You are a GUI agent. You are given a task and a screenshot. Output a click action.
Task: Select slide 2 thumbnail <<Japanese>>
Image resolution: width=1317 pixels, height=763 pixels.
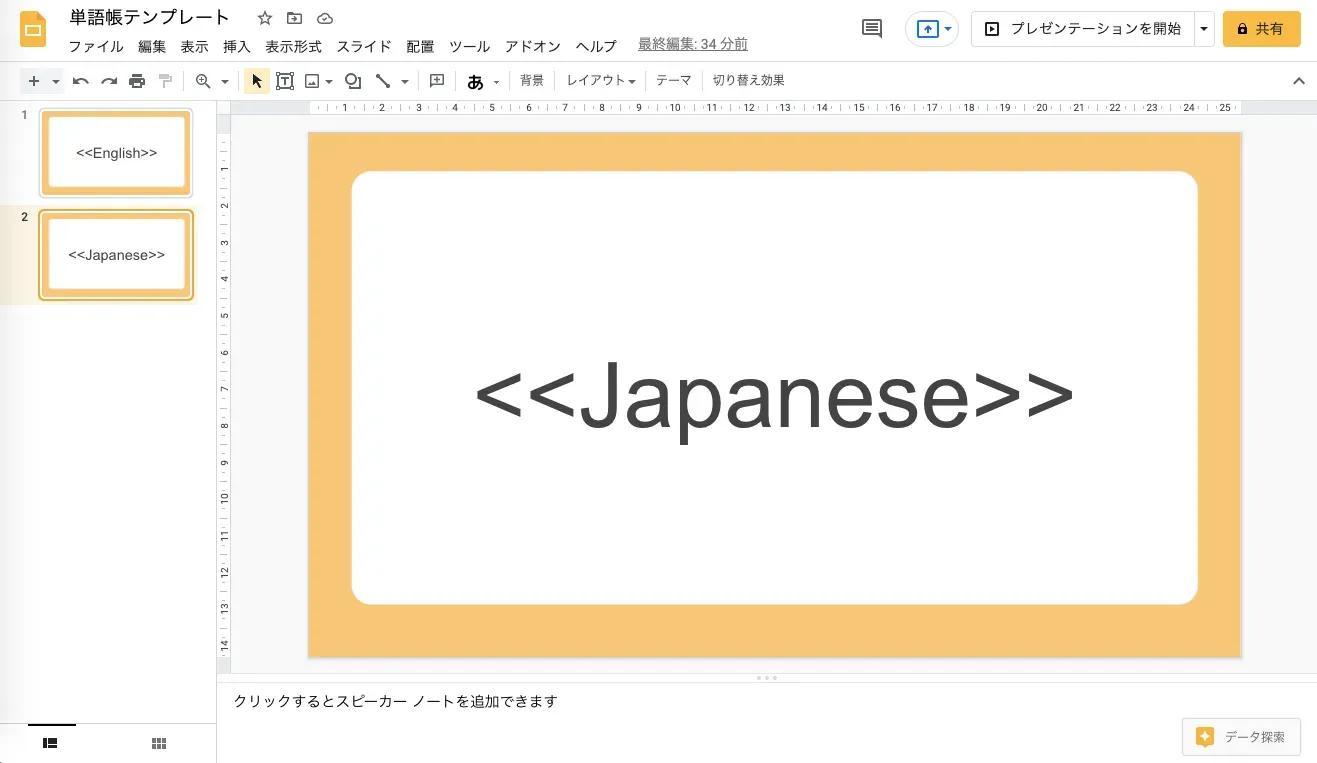[x=116, y=255]
